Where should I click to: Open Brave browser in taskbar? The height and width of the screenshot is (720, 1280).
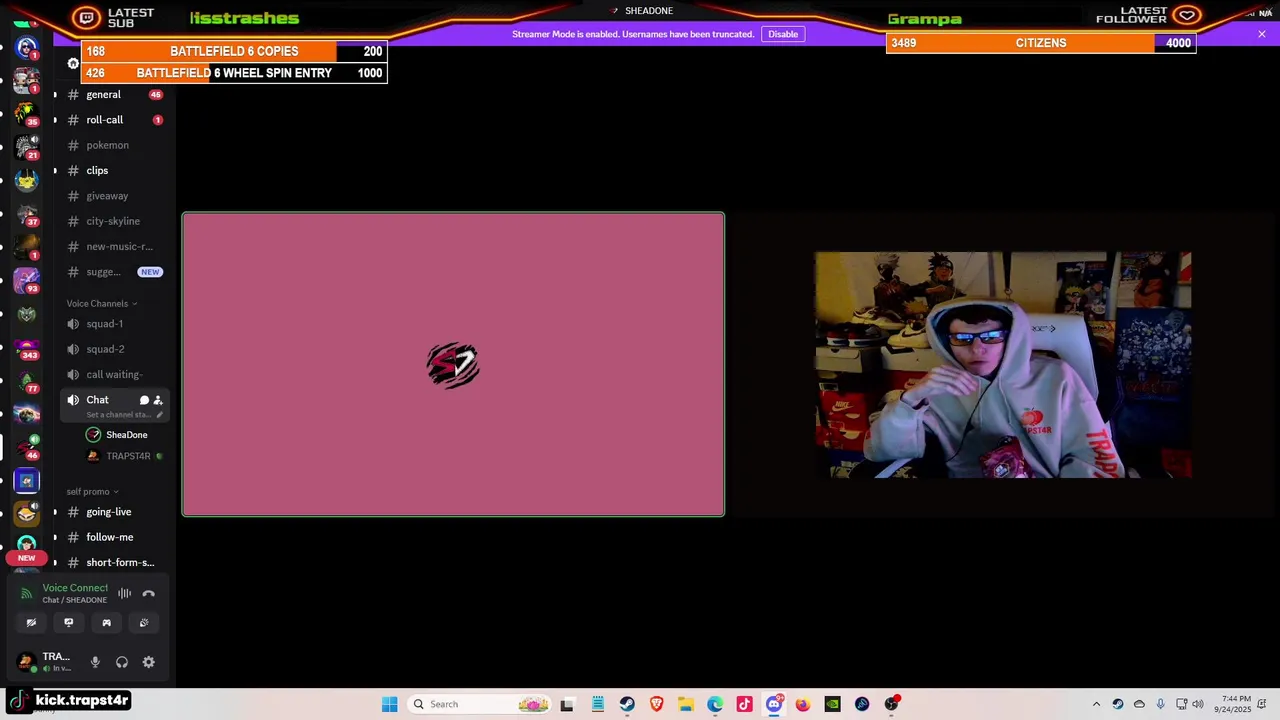(x=656, y=704)
